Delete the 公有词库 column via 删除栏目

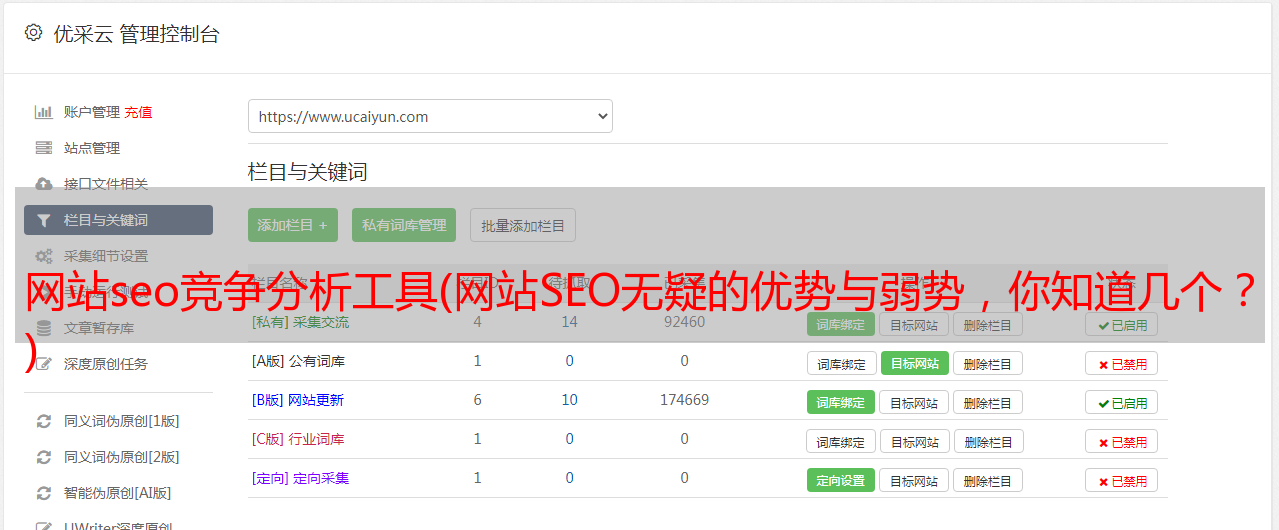(x=988, y=363)
